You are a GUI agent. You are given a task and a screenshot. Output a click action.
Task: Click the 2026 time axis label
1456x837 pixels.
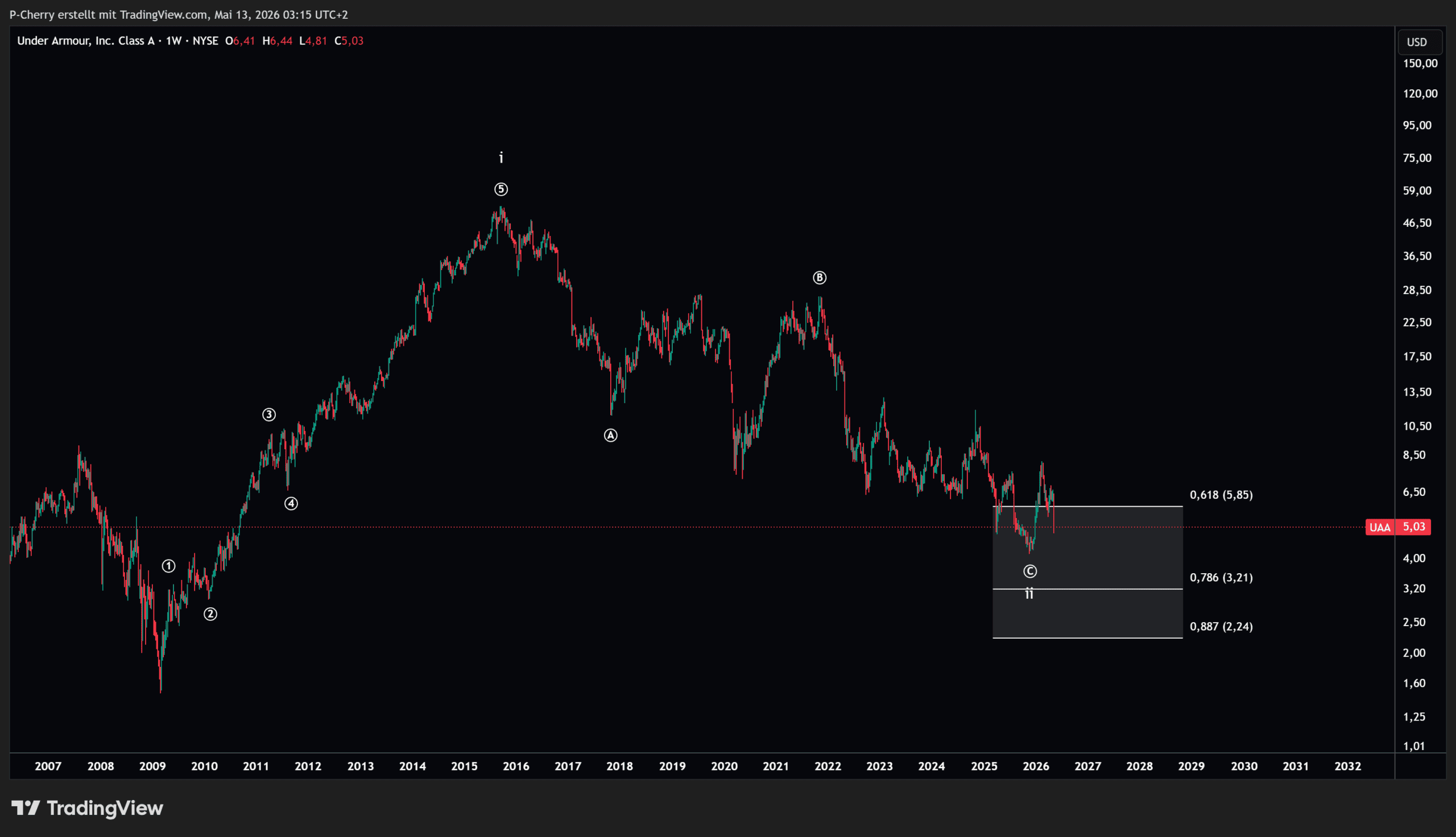point(1036,766)
